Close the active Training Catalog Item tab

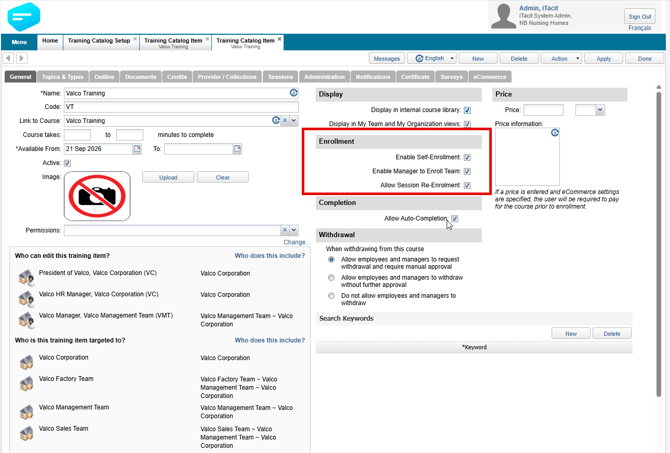tap(279, 39)
